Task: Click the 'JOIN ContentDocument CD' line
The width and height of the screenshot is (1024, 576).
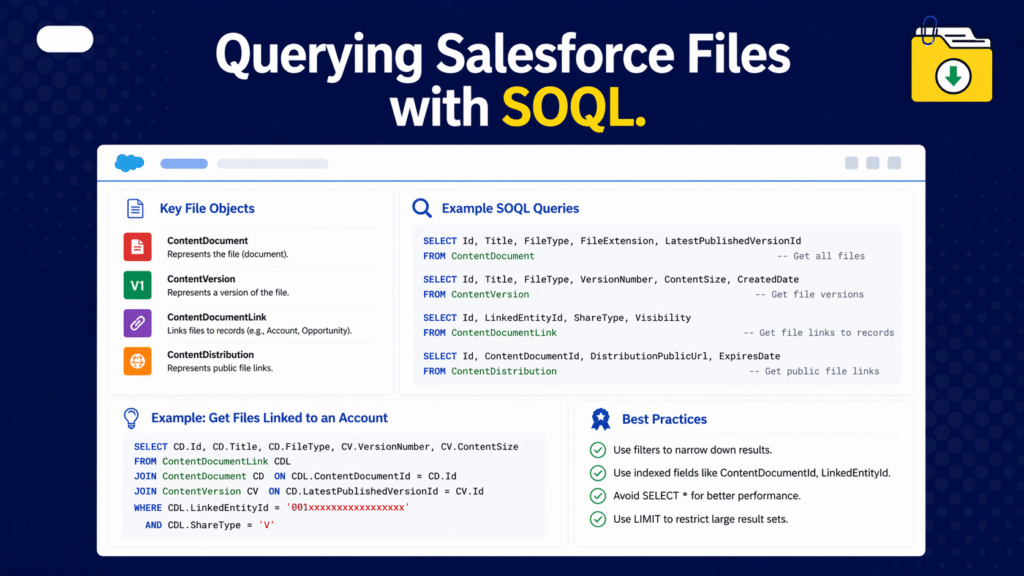Action: click(295, 476)
